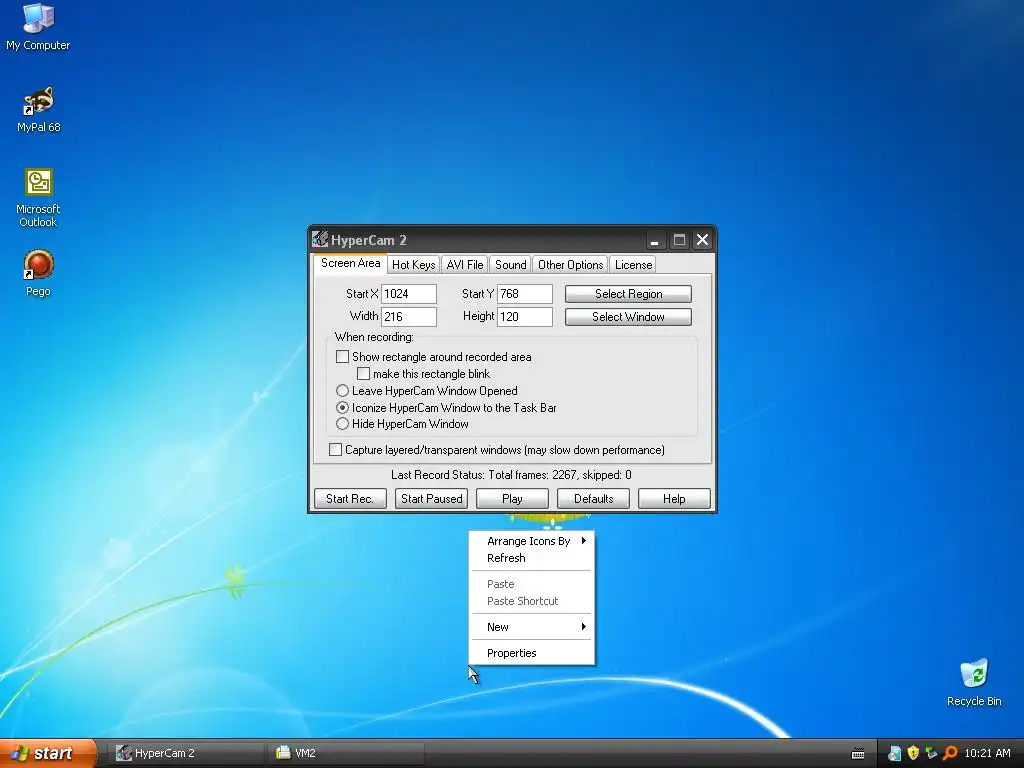Click the Start Rec. button
Image resolution: width=1024 pixels, height=768 pixels.
350,498
